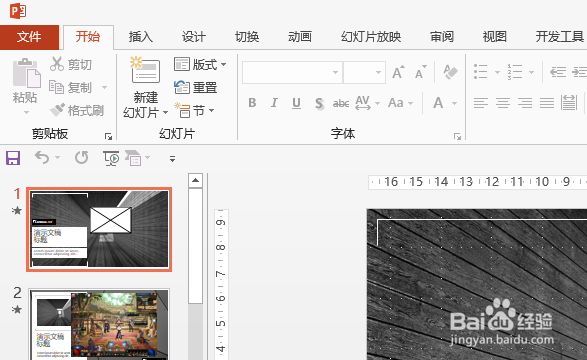Image resolution: width=587 pixels, height=360 pixels.
Task: Copy selection with 复制
Action: click(71, 87)
